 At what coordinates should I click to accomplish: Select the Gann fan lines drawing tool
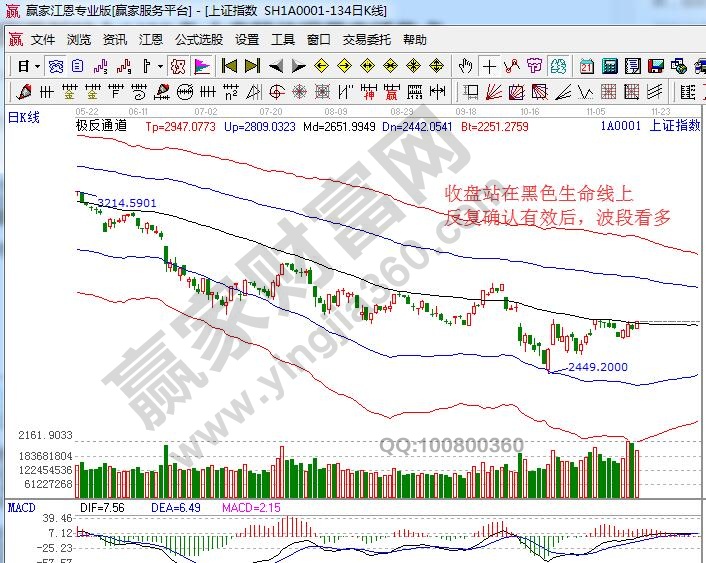(x=493, y=92)
